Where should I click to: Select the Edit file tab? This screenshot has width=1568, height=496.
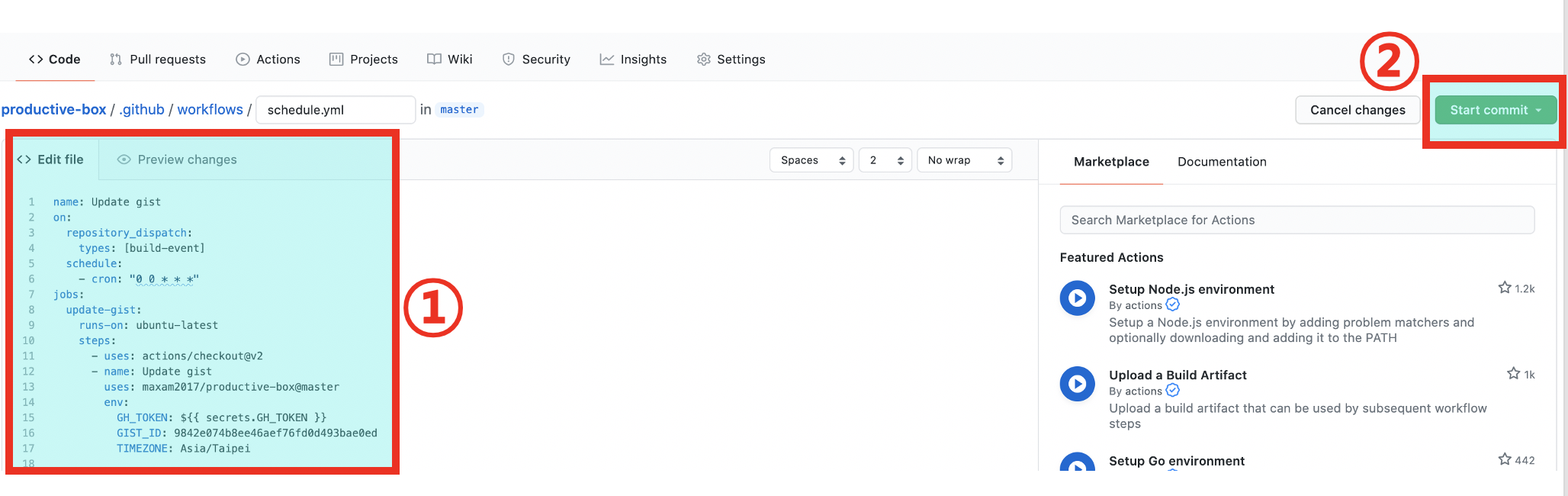[x=50, y=159]
